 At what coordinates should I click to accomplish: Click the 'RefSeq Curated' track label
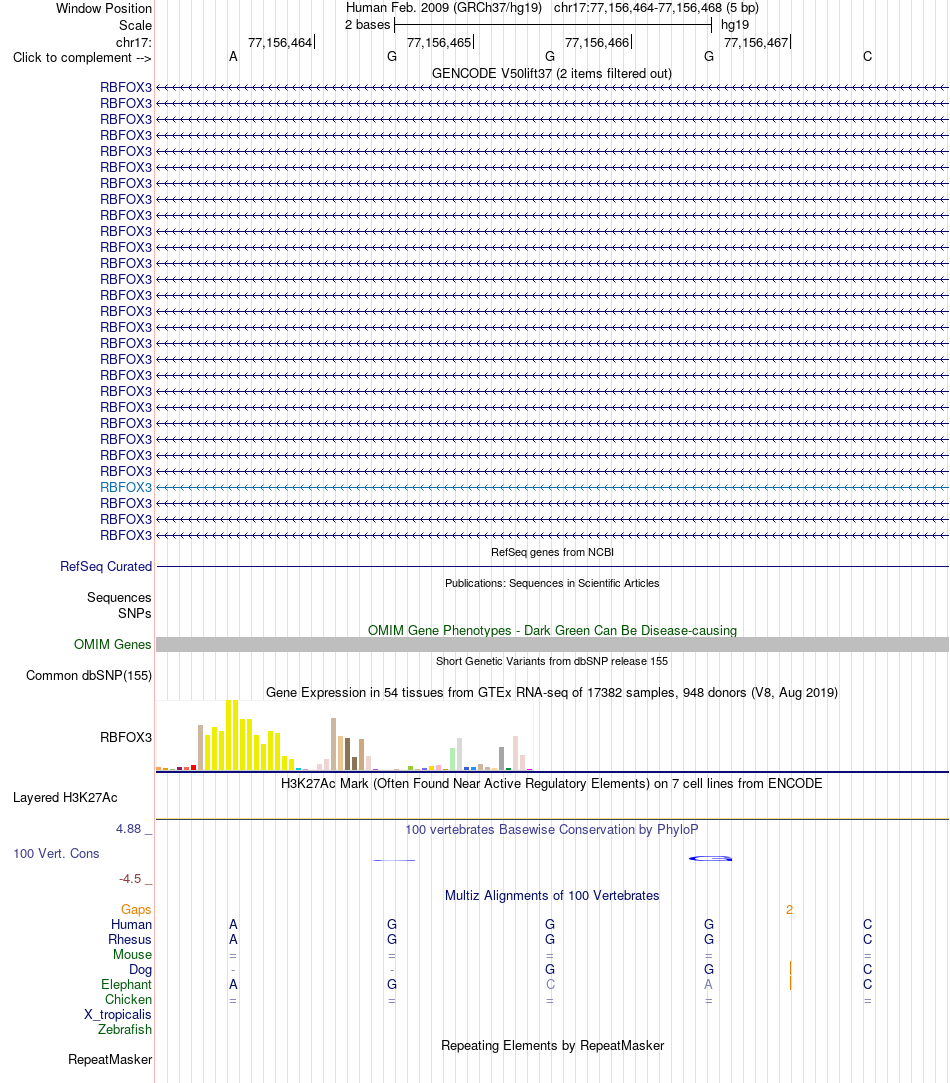[106, 566]
